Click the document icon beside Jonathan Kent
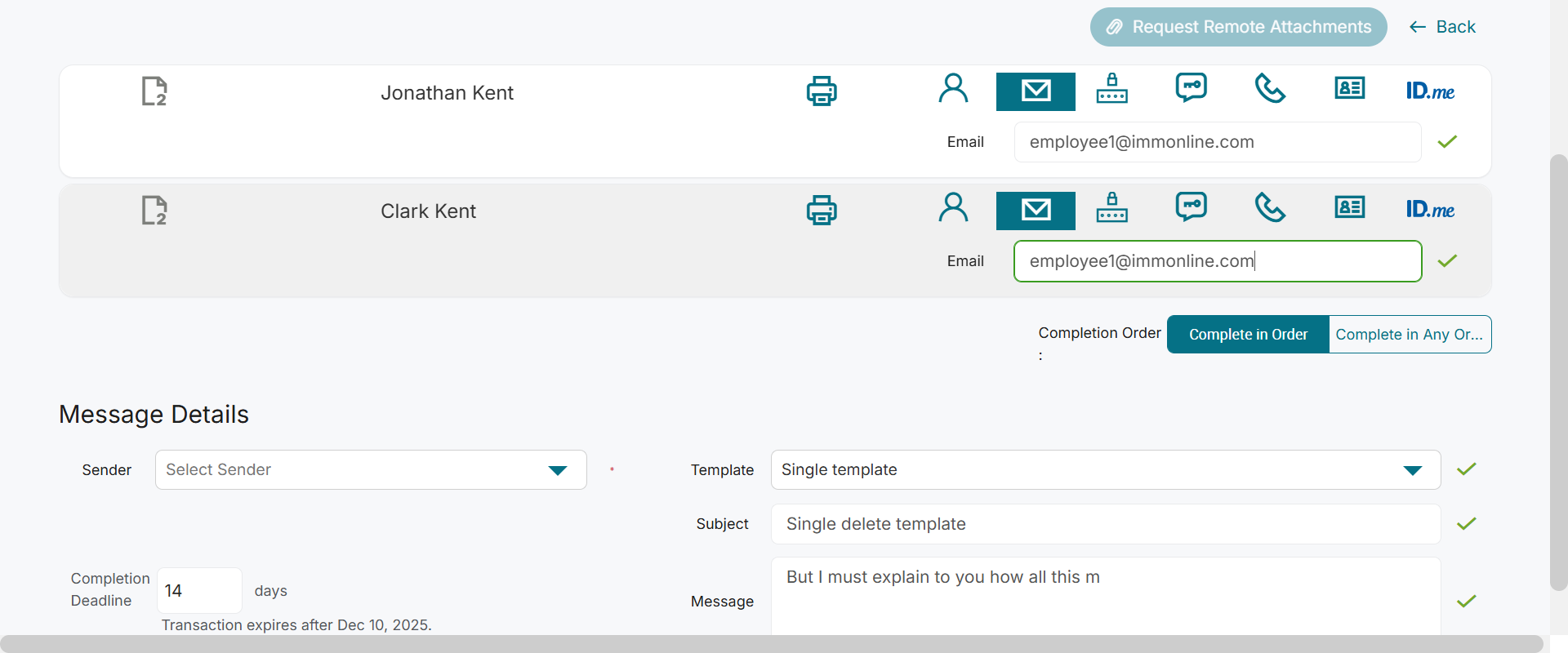 pos(154,91)
